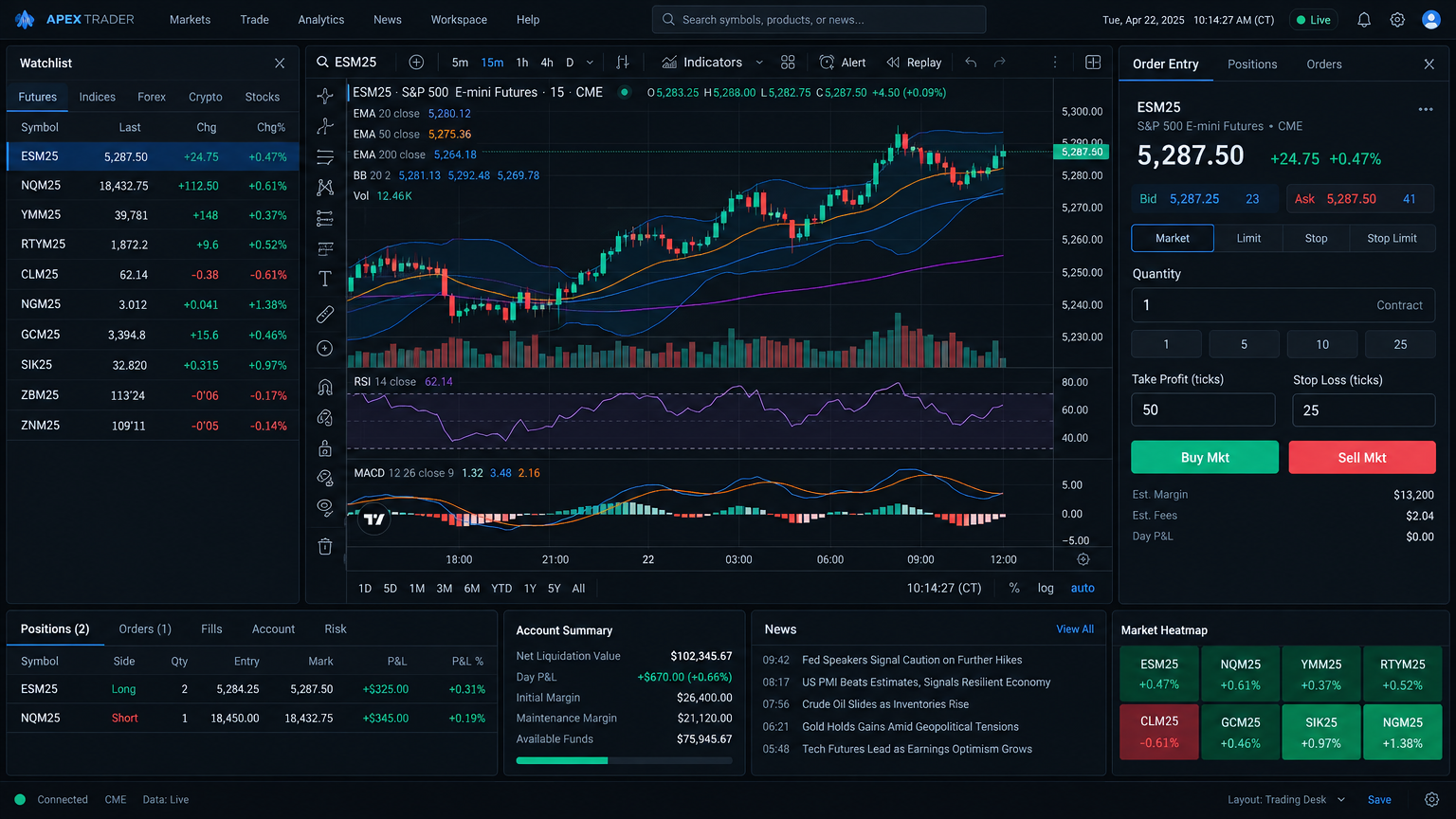The height and width of the screenshot is (819, 1456).
Task: Select the ruler measure tool
Action: tap(325, 314)
